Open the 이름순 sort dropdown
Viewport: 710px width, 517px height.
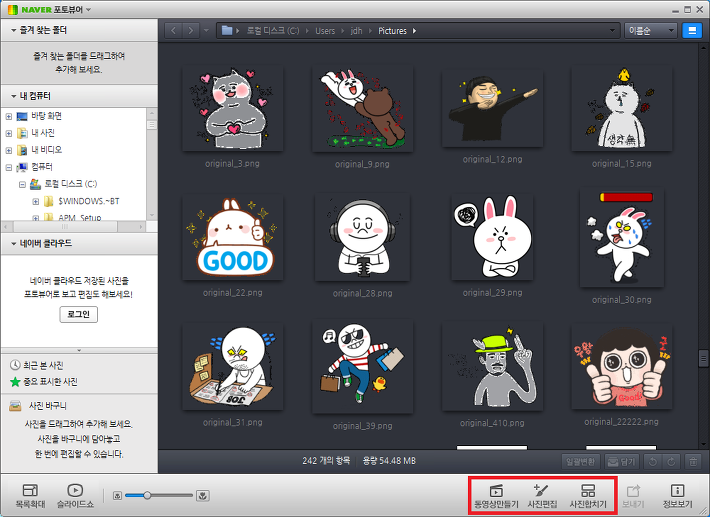(651, 31)
